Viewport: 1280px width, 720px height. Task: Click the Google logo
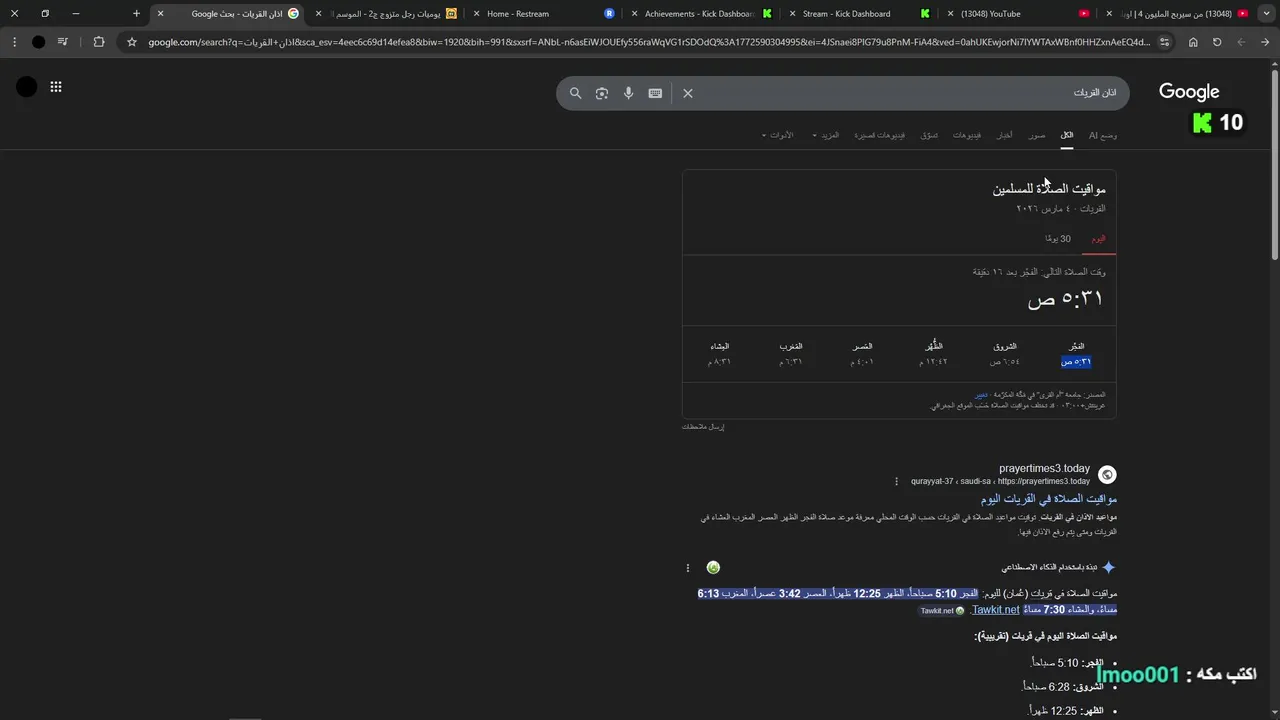[1189, 92]
